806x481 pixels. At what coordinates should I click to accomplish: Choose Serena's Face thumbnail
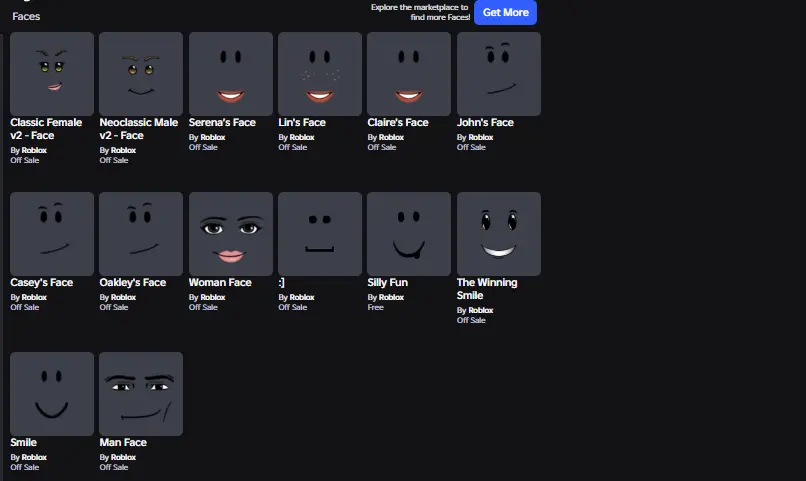click(230, 74)
